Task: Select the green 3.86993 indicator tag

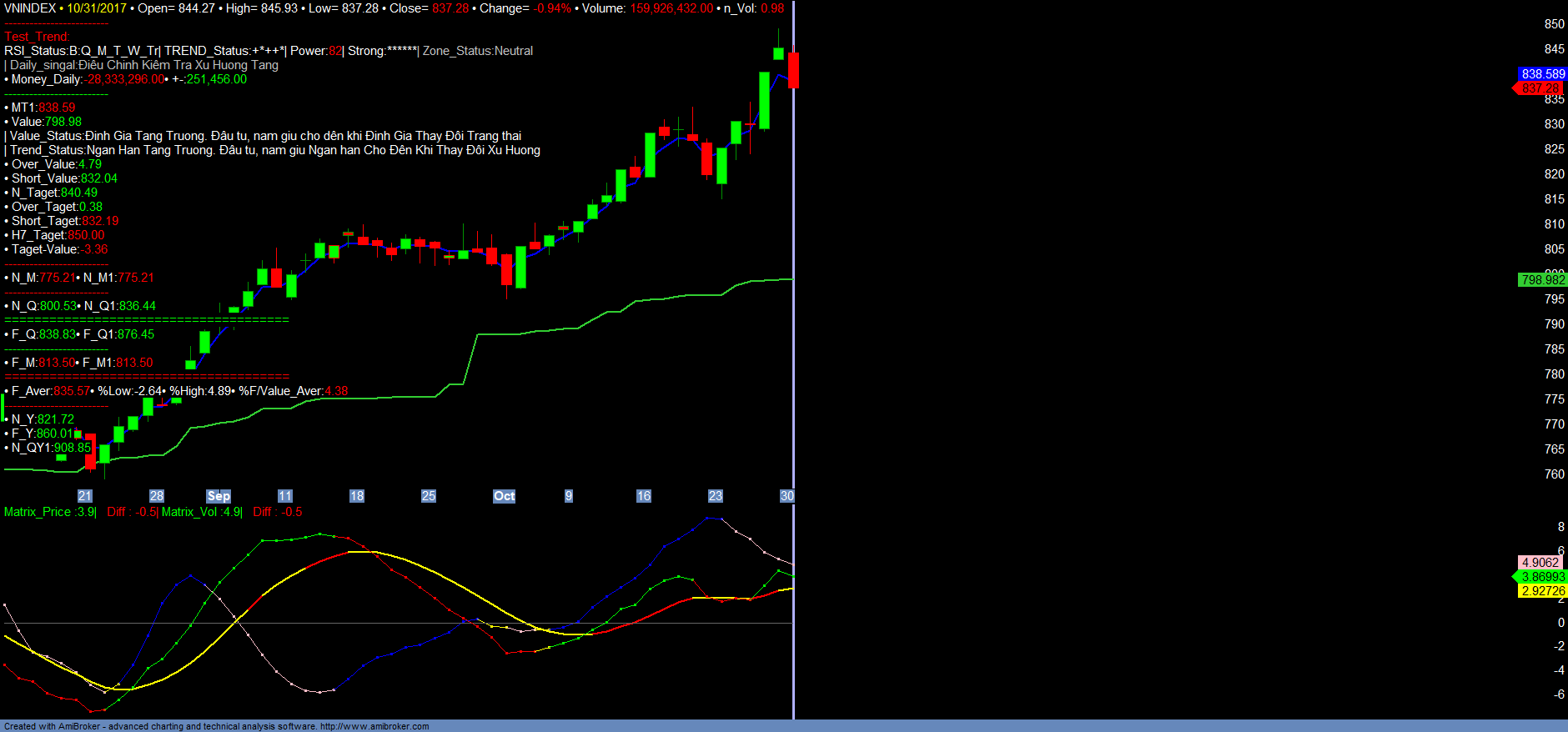Action: coord(1543,577)
